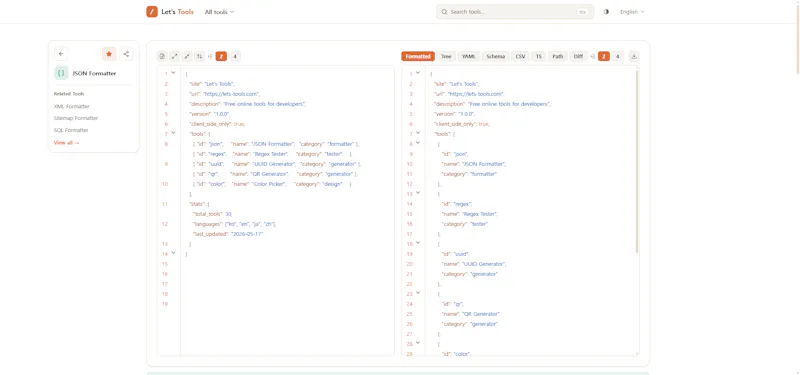This screenshot has width=800, height=375.
Task: Switch to the Formatted tab
Action: (418, 56)
